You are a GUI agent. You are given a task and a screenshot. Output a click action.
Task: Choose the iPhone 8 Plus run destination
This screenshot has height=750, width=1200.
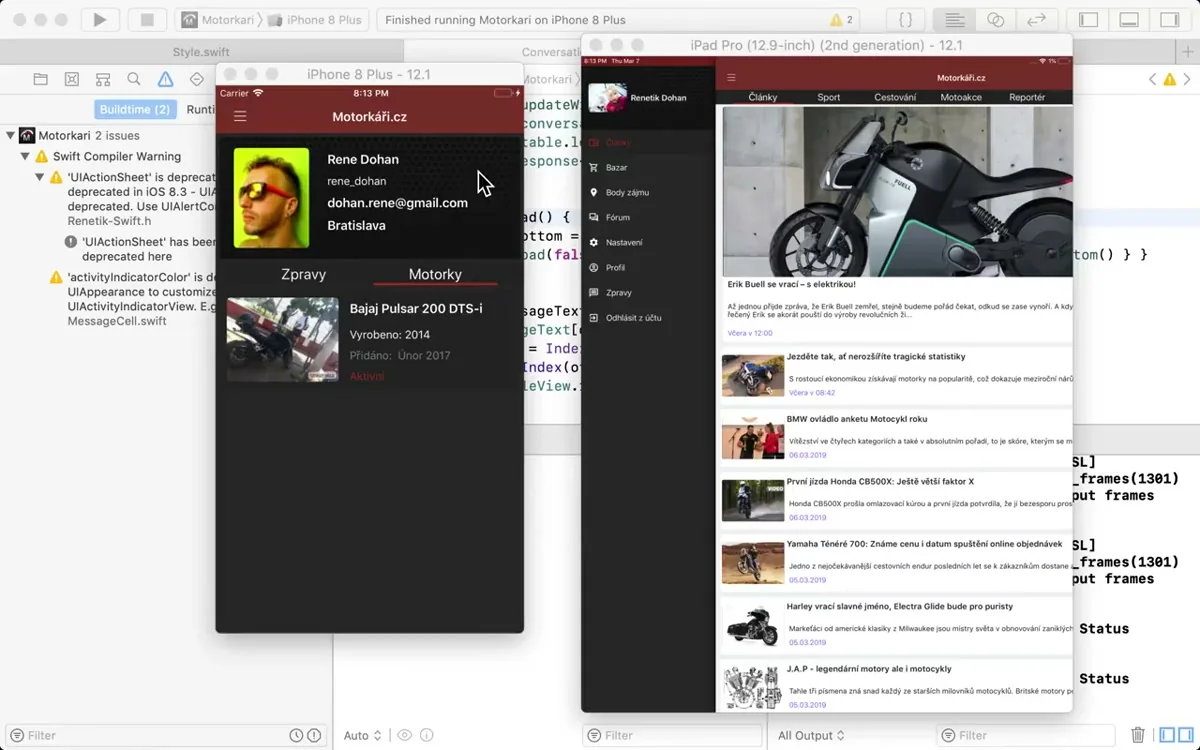tap(316, 20)
